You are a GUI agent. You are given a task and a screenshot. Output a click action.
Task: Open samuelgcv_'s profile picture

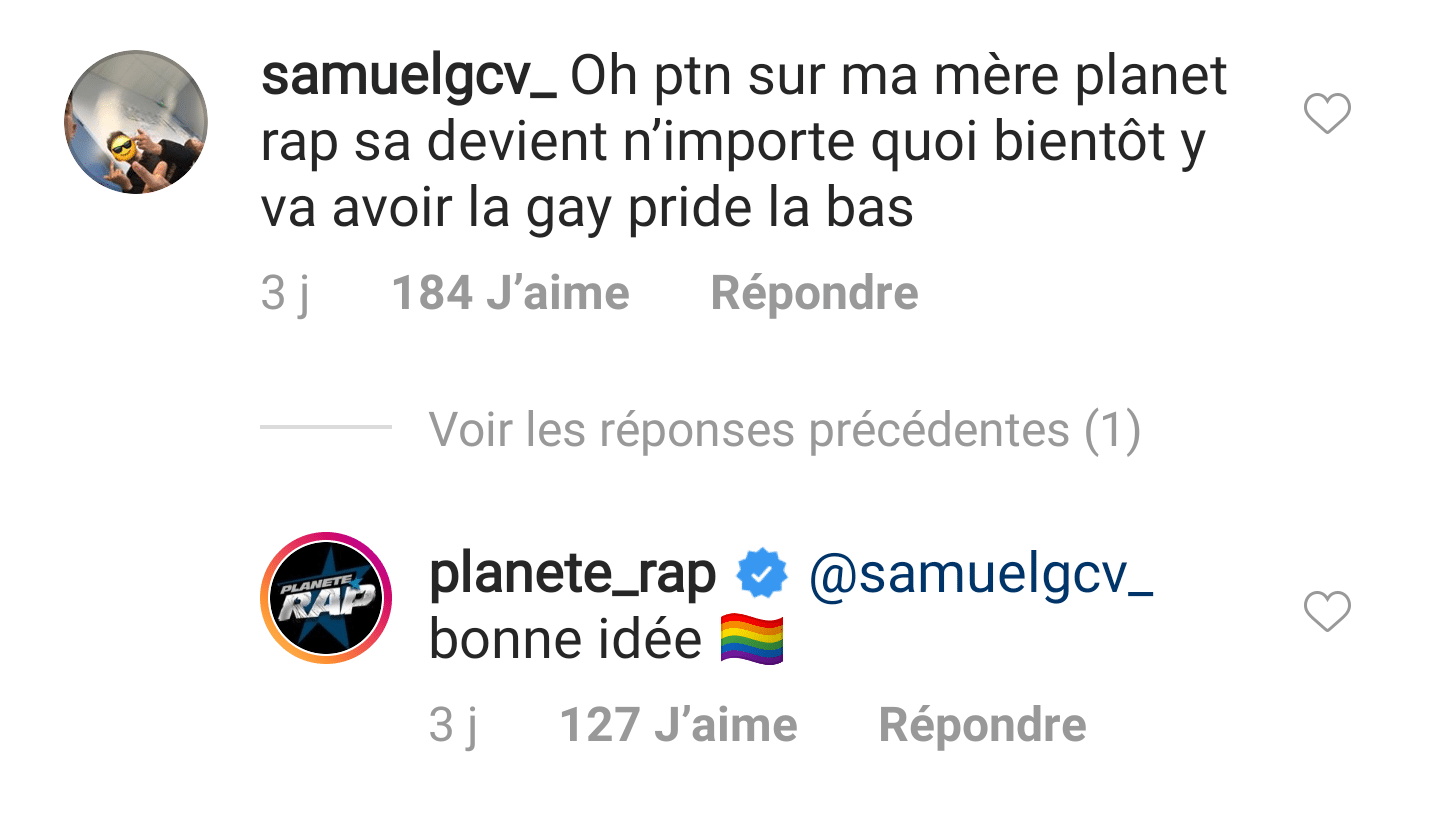pyautogui.click(x=135, y=122)
